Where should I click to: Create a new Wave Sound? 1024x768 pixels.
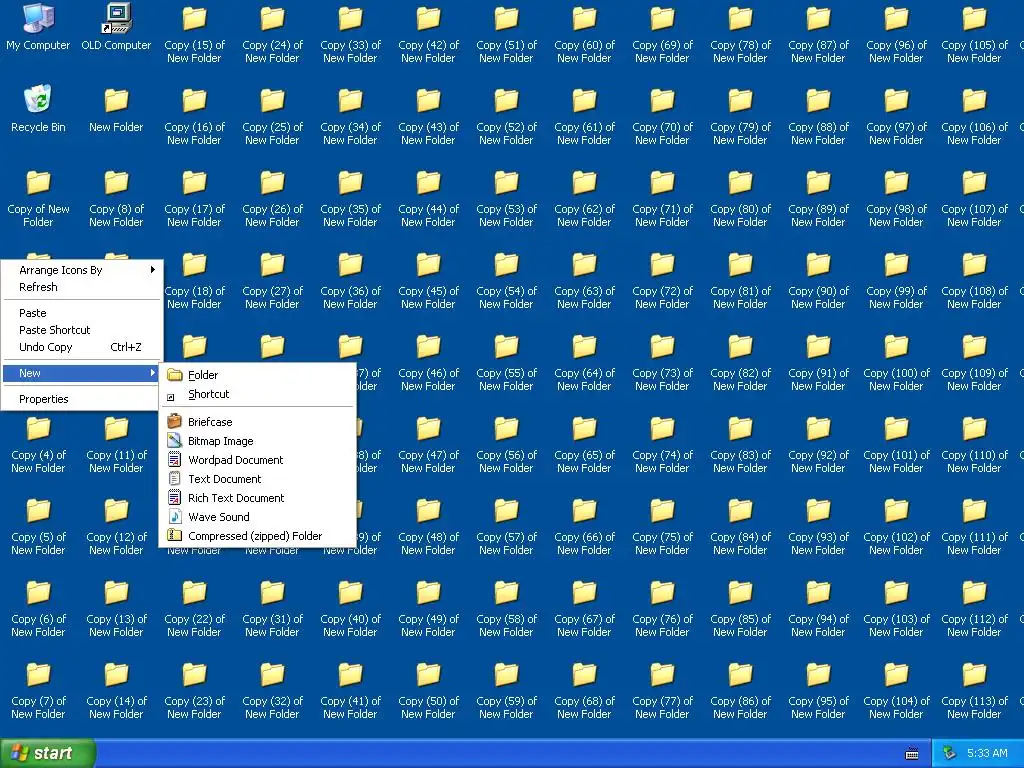tap(258, 517)
